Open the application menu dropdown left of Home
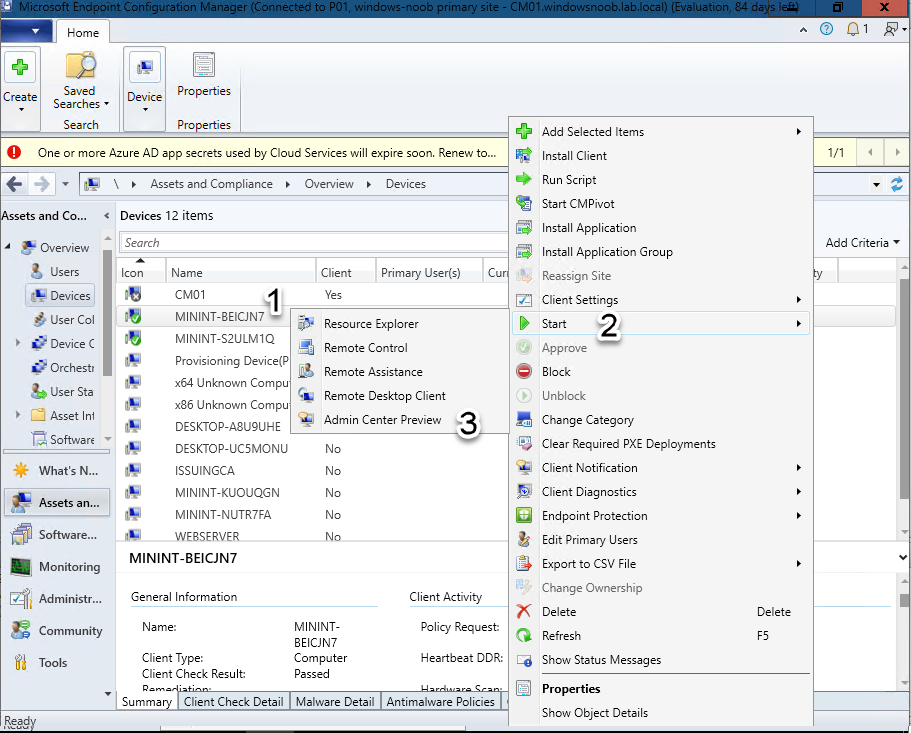Image resolution: width=911 pixels, height=733 pixels. 26,31
